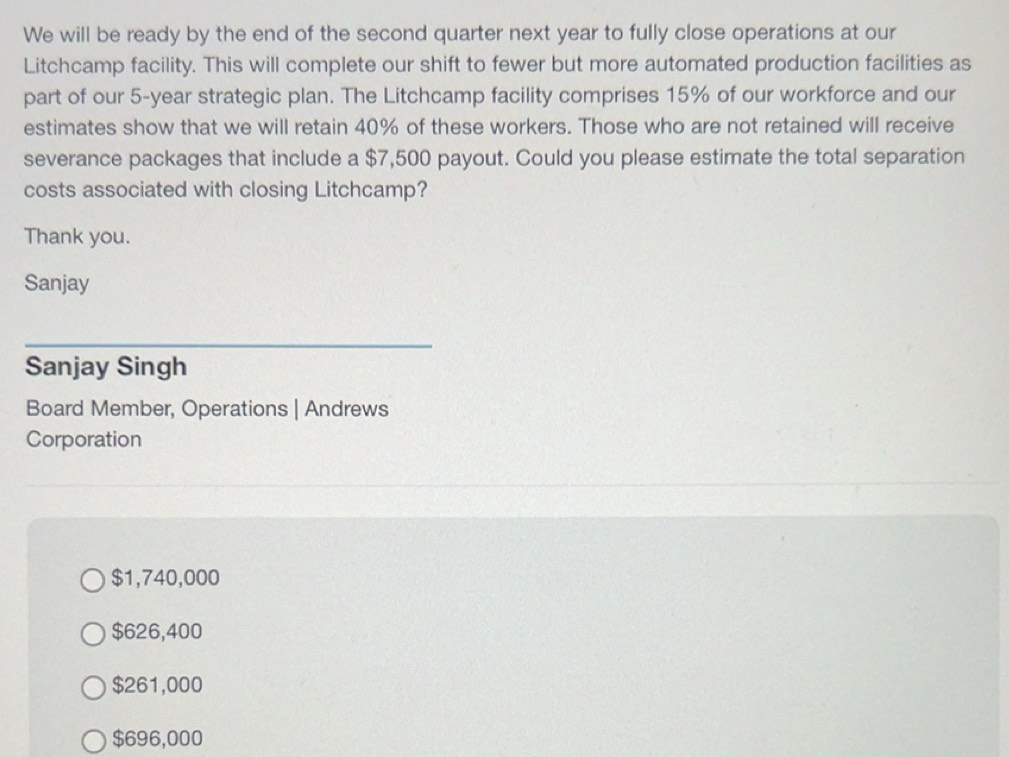This screenshot has width=1009, height=757.
Task: Select the $1,740,000 radio button
Action: click(93, 580)
